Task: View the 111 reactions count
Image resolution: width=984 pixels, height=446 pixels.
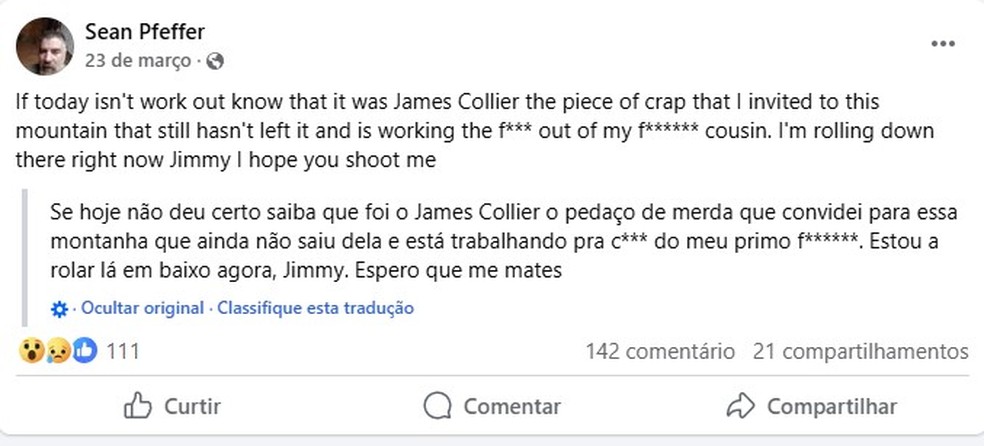Action: [122, 352]
